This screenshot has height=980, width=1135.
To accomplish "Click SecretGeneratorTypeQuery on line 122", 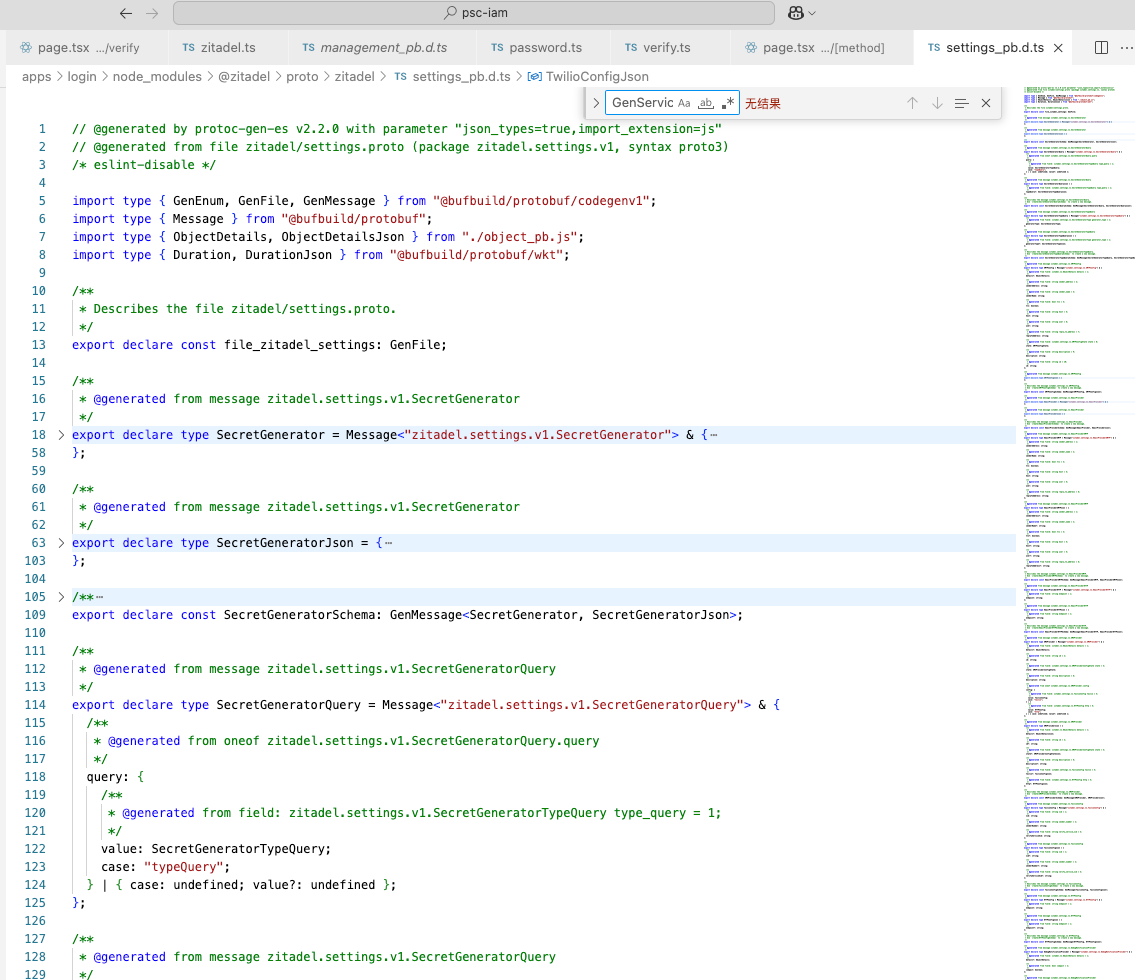I will (x=237, y=849).
